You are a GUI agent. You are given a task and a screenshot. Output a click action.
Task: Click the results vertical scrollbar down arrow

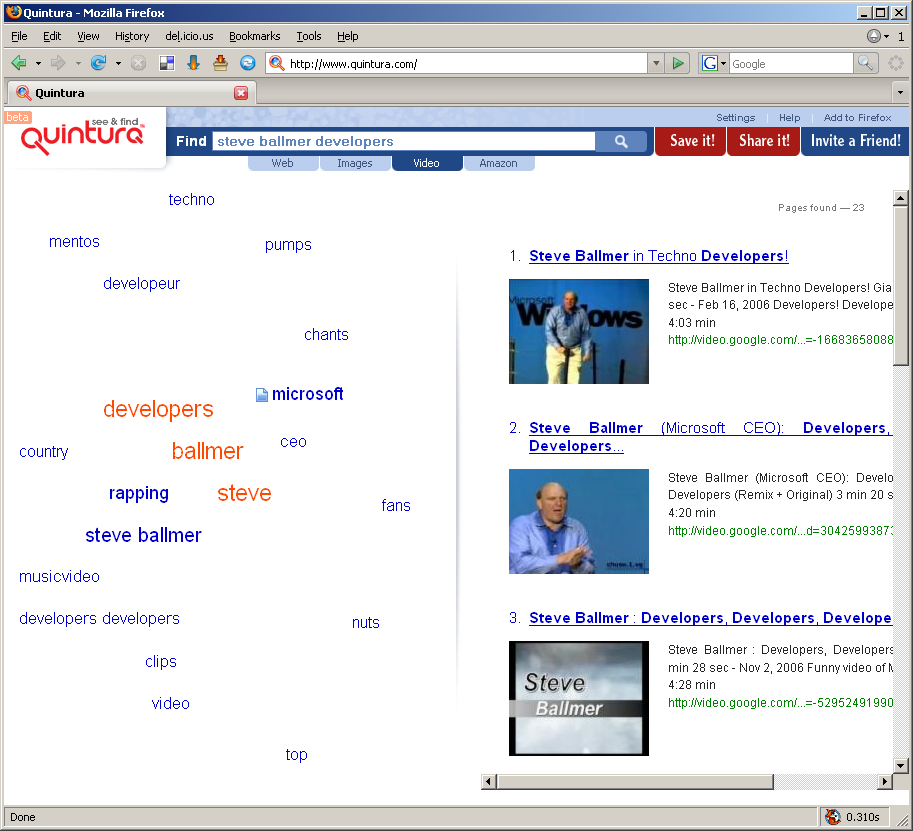click(900, 765)
